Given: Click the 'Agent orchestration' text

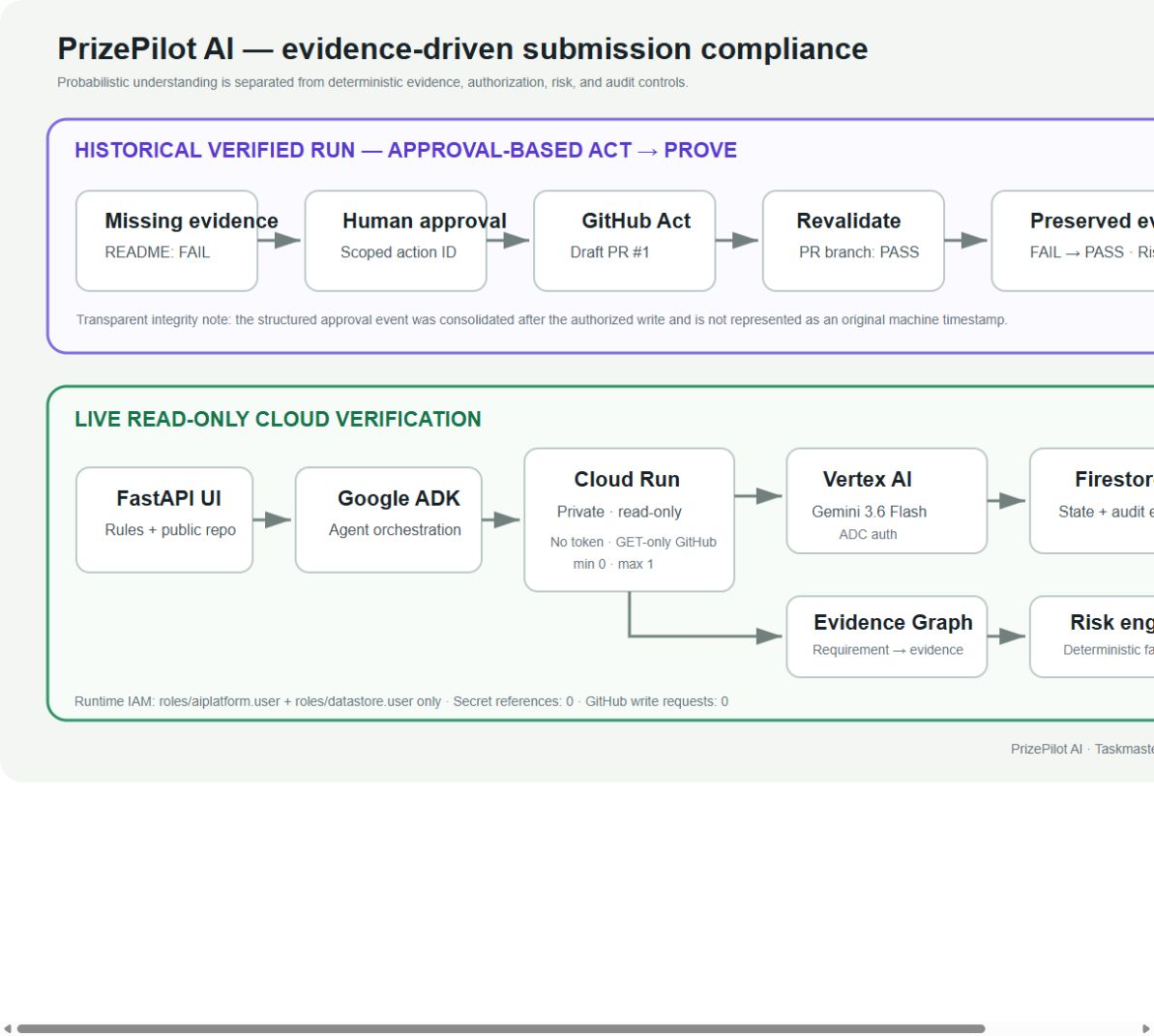Looking at the screenshot, I should [395, 530].
